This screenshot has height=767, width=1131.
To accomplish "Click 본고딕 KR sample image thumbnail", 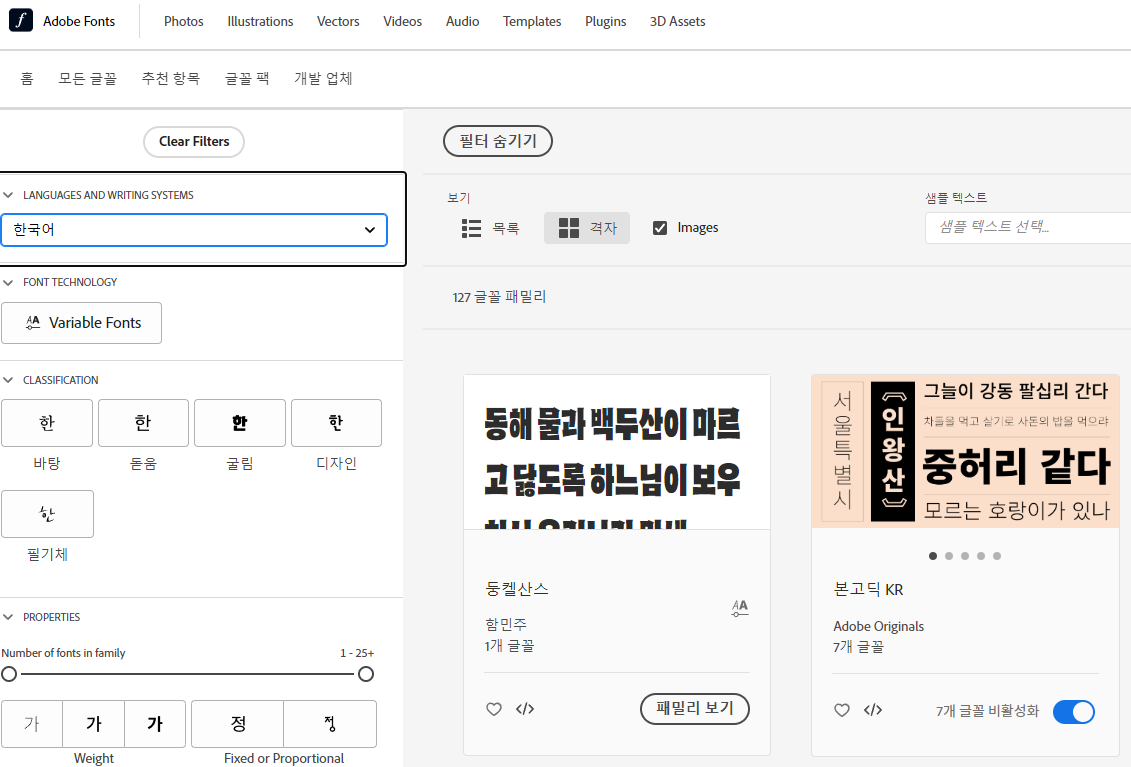I will coord(965,452).
